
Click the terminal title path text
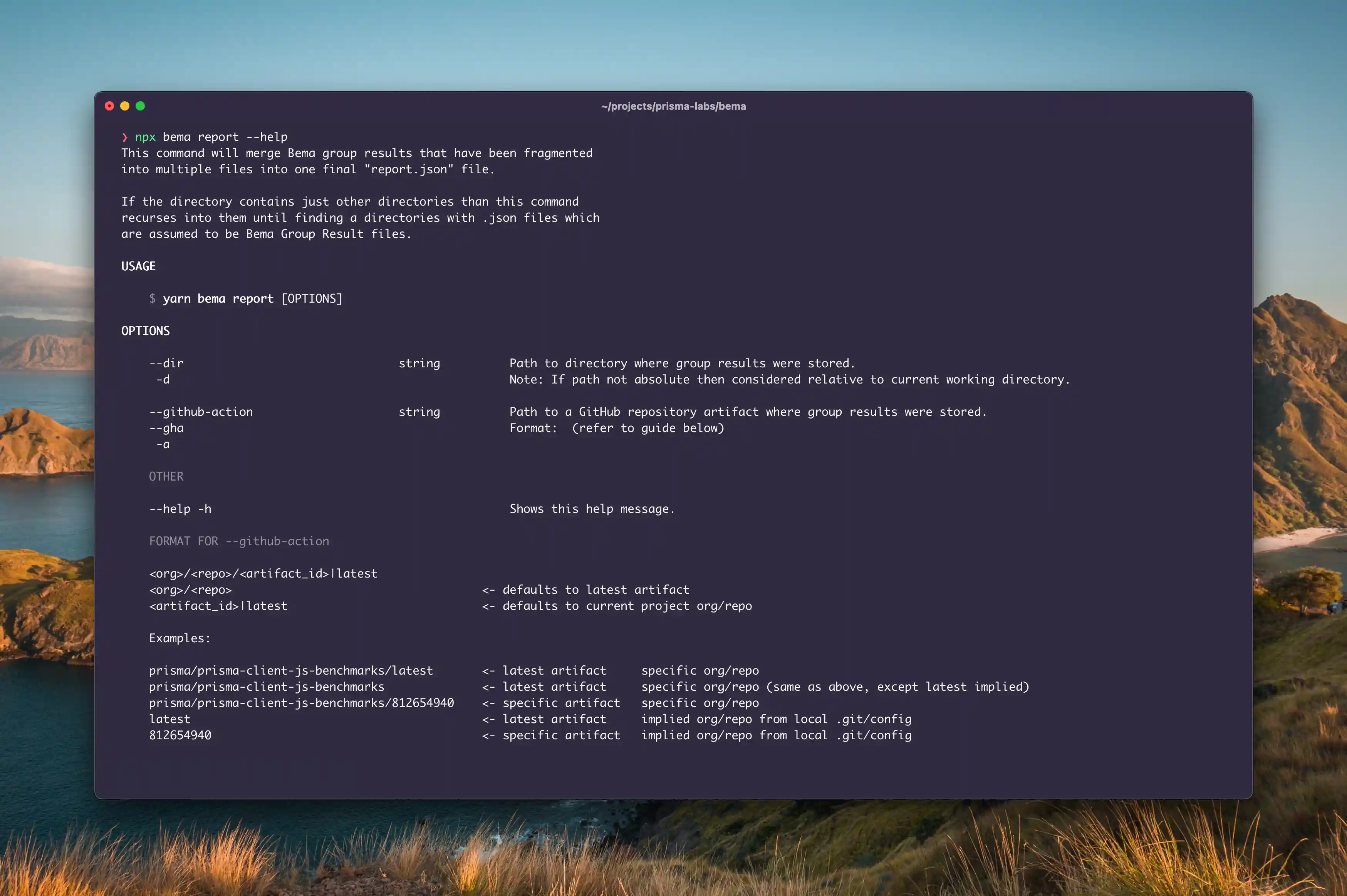point(673,106)
